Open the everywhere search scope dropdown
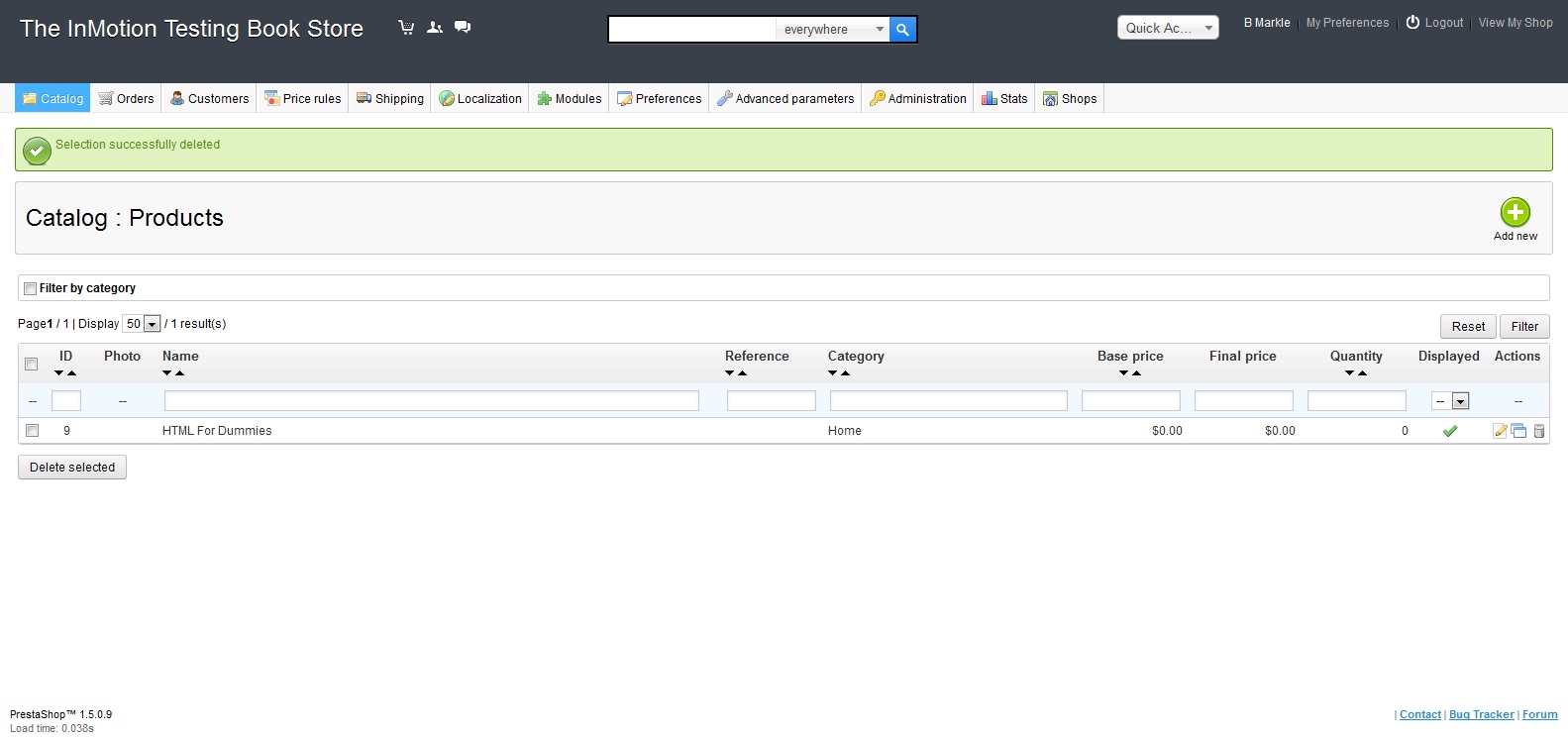This screenshot has height=737, width=1568. pos(832,30)
